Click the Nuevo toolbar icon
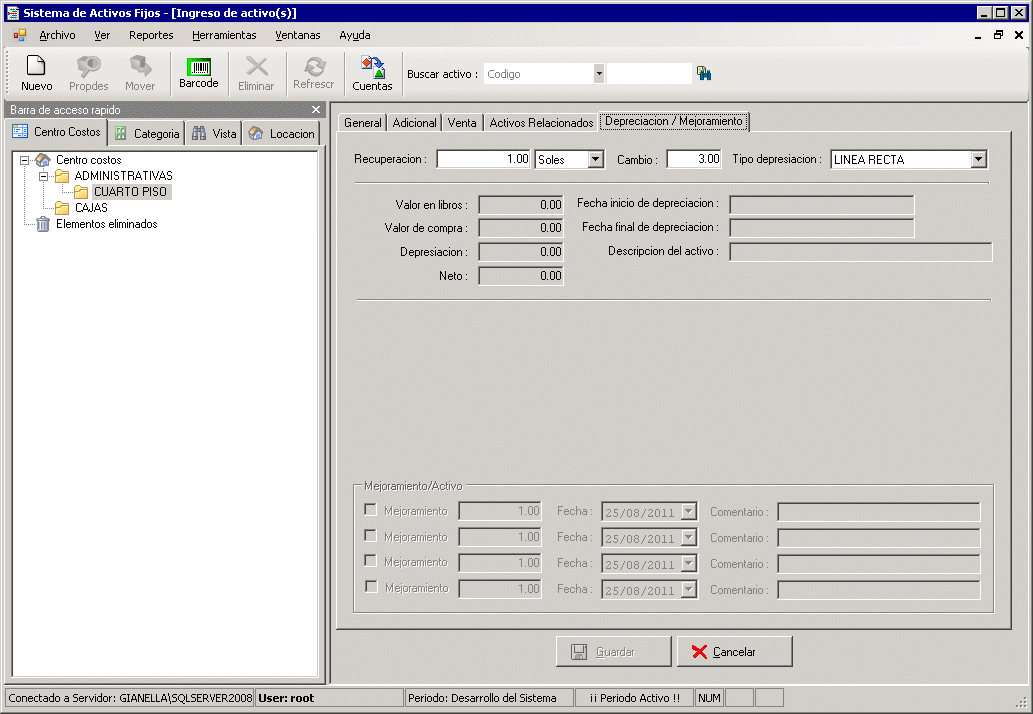This screenshot has width=1033, height=714. tap(36, 73)
